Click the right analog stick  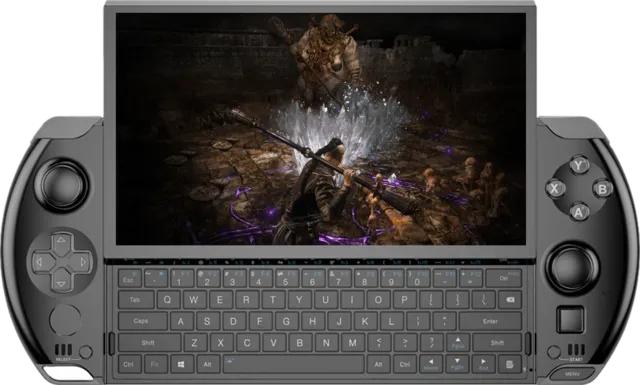coord(572,269)
